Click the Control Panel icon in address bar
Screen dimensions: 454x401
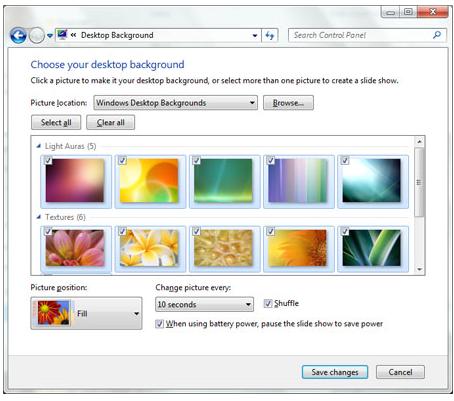(x=62, y=35)
